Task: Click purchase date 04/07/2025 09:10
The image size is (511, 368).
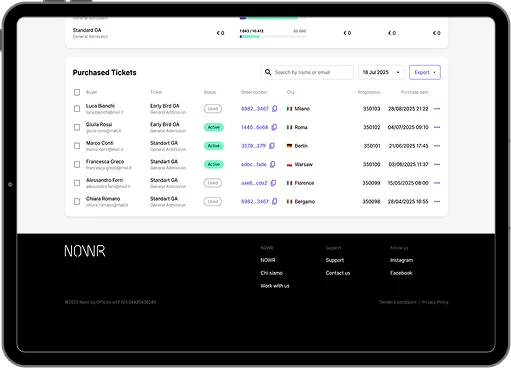Action: (x=408, y=127)
